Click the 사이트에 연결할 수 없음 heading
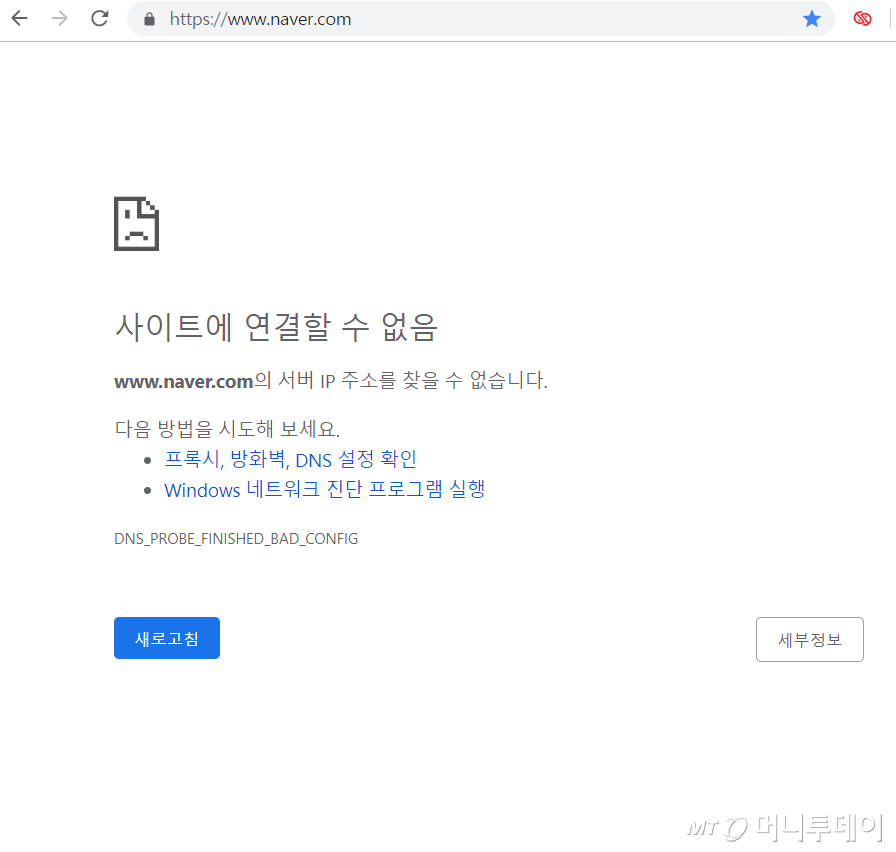This screenshot has height=852, width=896. tap(276, 327)
